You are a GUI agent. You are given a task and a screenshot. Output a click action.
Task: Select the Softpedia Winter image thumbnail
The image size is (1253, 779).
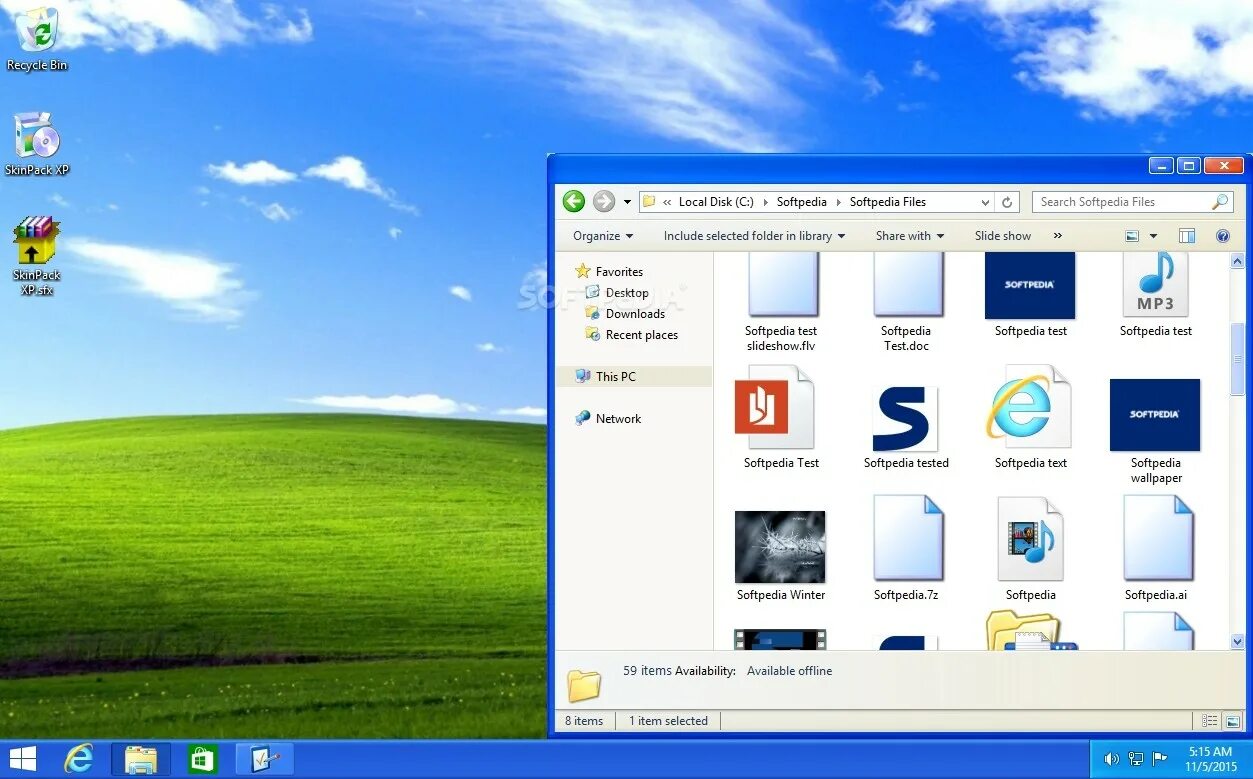point(780,547)
